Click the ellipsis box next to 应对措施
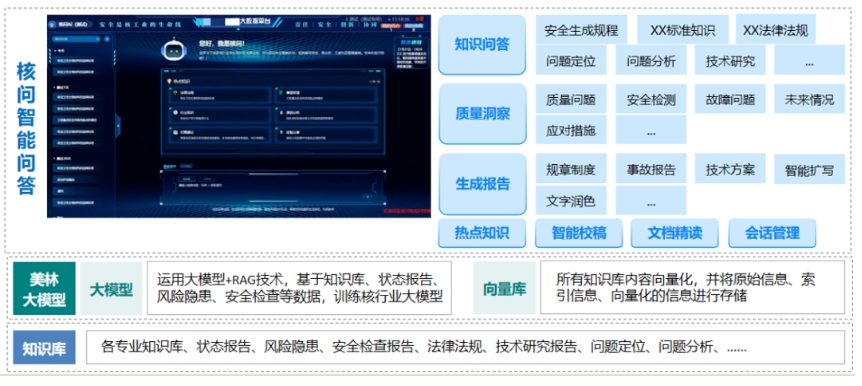Image resolution: width=862 pixels, height=386 pixels. coord(651,130)
